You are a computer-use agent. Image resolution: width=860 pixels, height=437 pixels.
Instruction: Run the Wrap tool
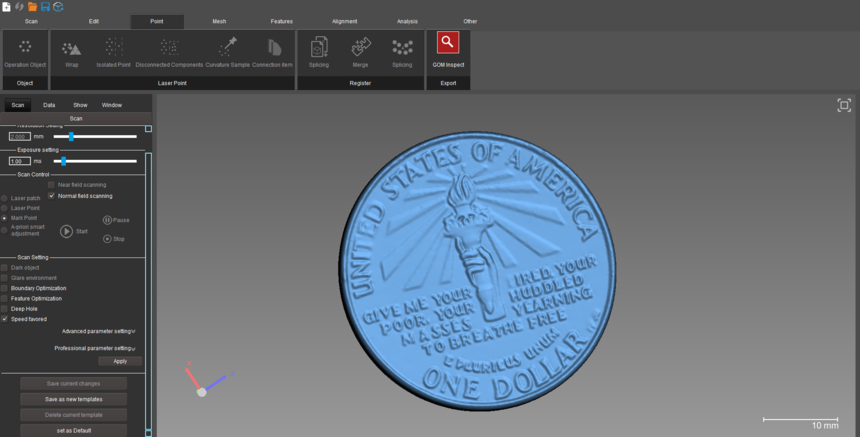[x=71, y=53]
